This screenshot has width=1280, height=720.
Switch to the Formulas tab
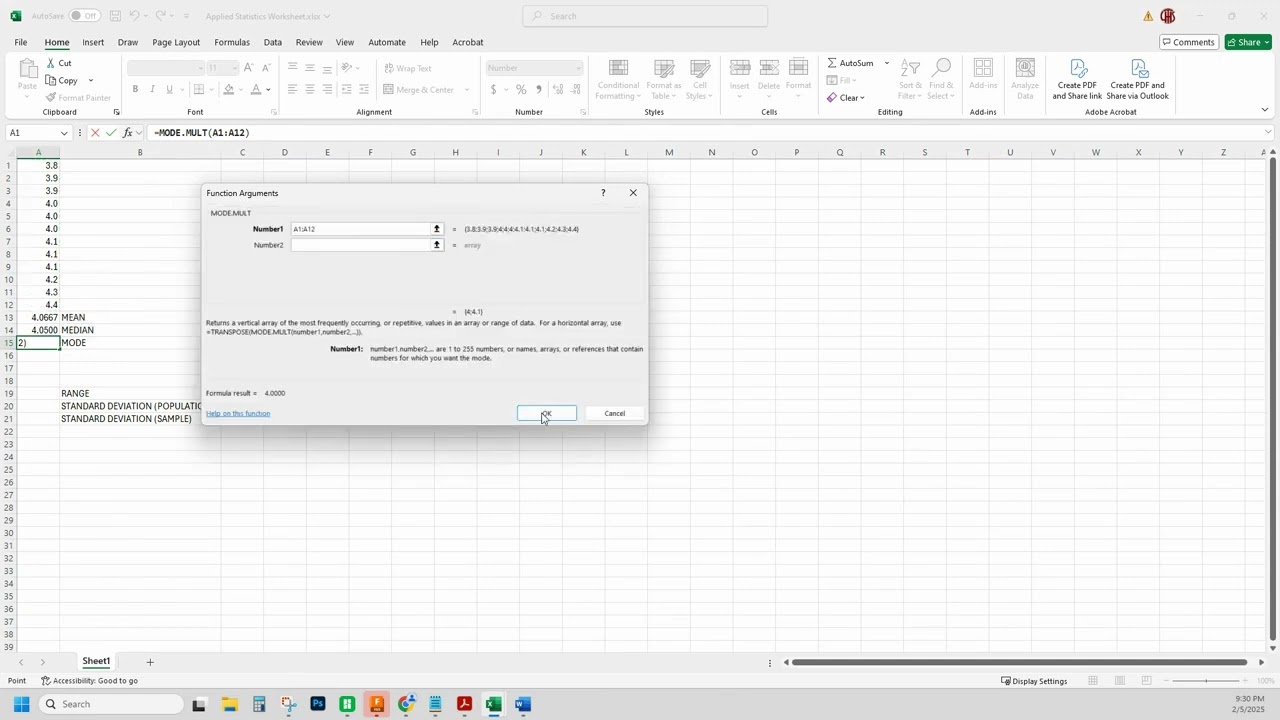click(x=232, y=42)
